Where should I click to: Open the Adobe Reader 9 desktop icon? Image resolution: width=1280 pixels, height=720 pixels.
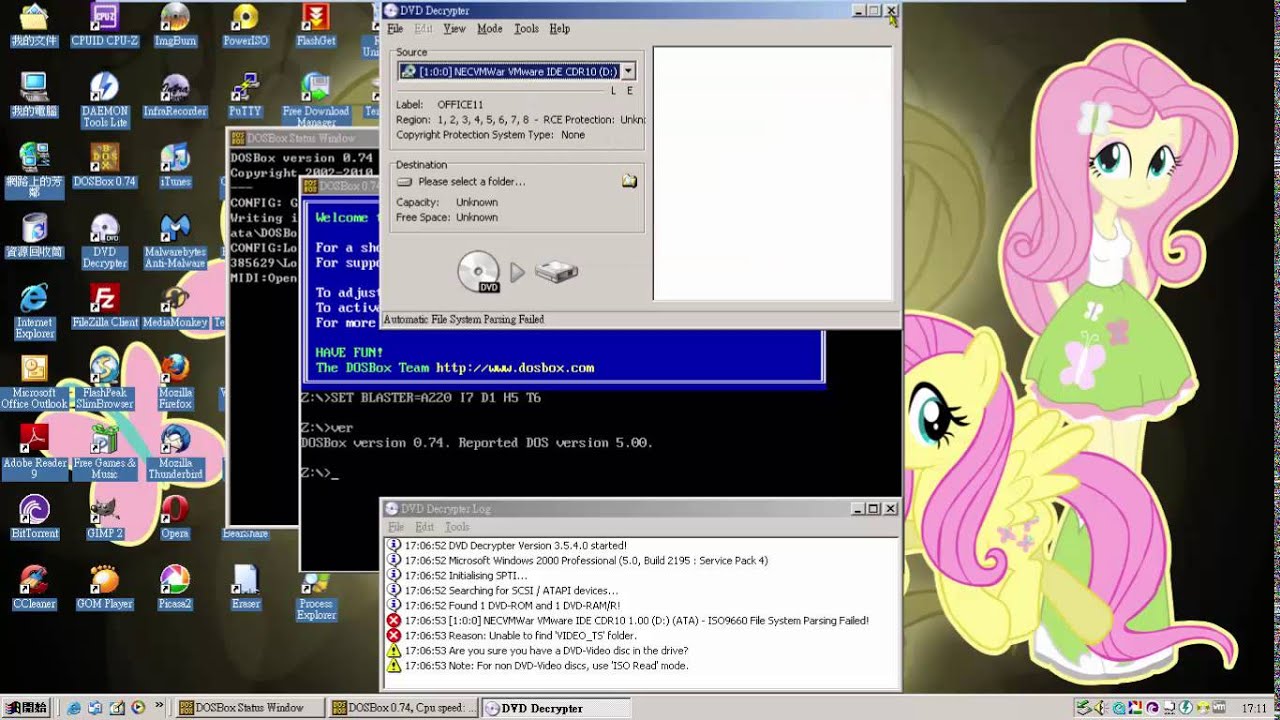coord(35,452)
